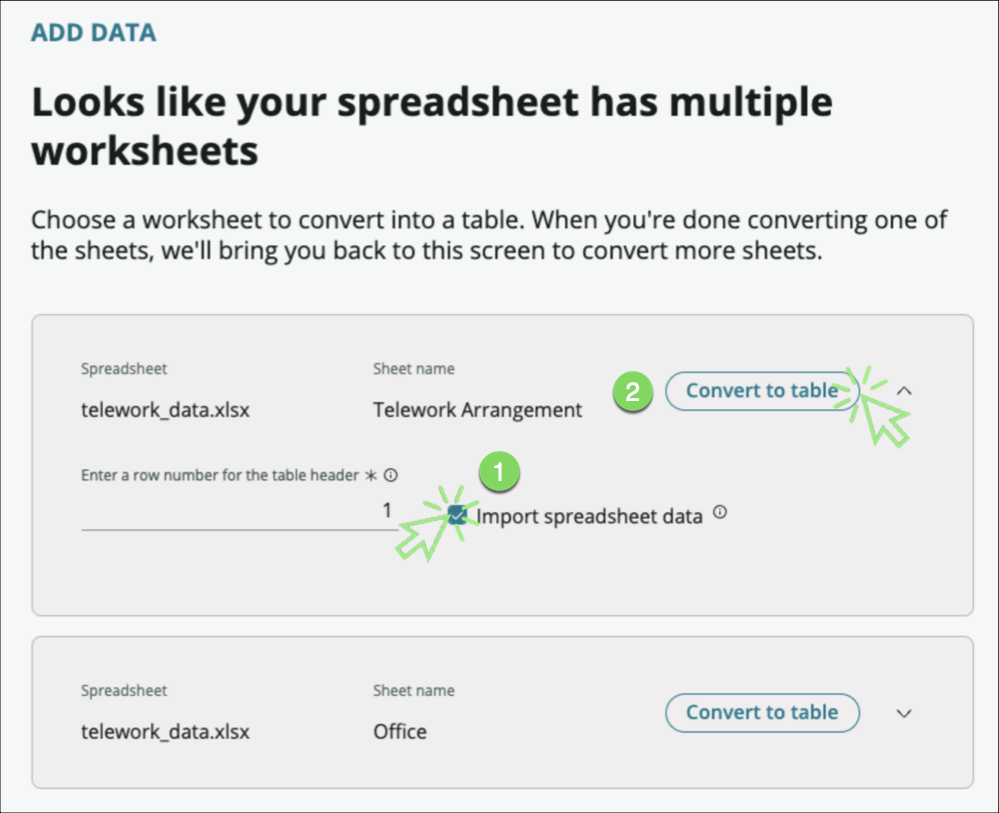This screenshot has width=999, height=813.
Task: Select the Telework Arrangement sheet name
Action: (x=477, y=410)
